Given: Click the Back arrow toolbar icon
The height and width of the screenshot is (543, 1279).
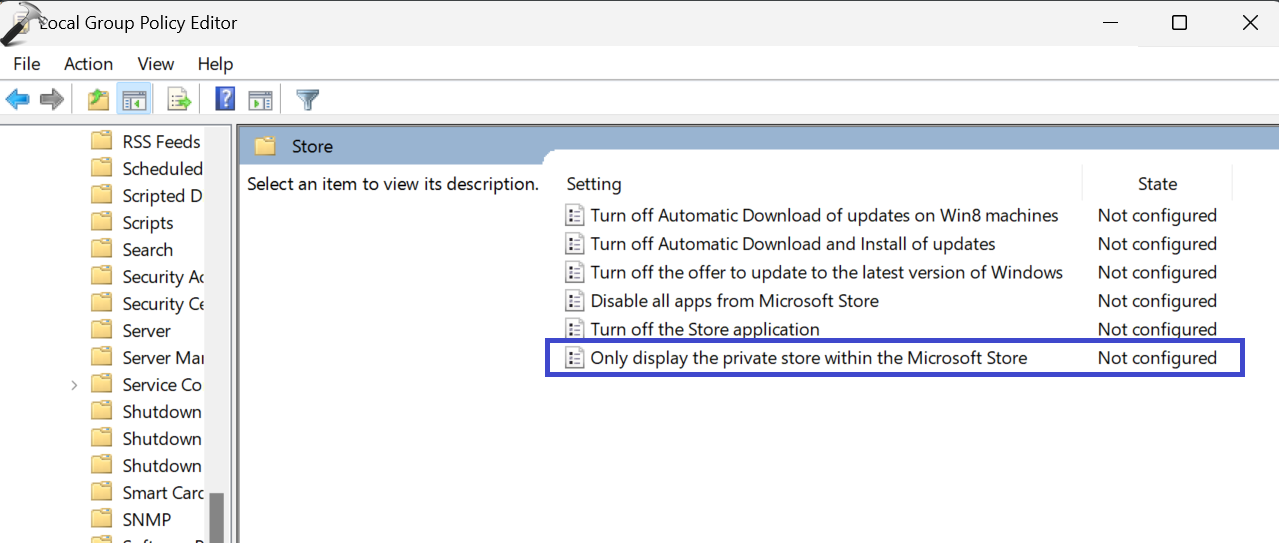Looking at the screenshot, I should pos(18,99).
